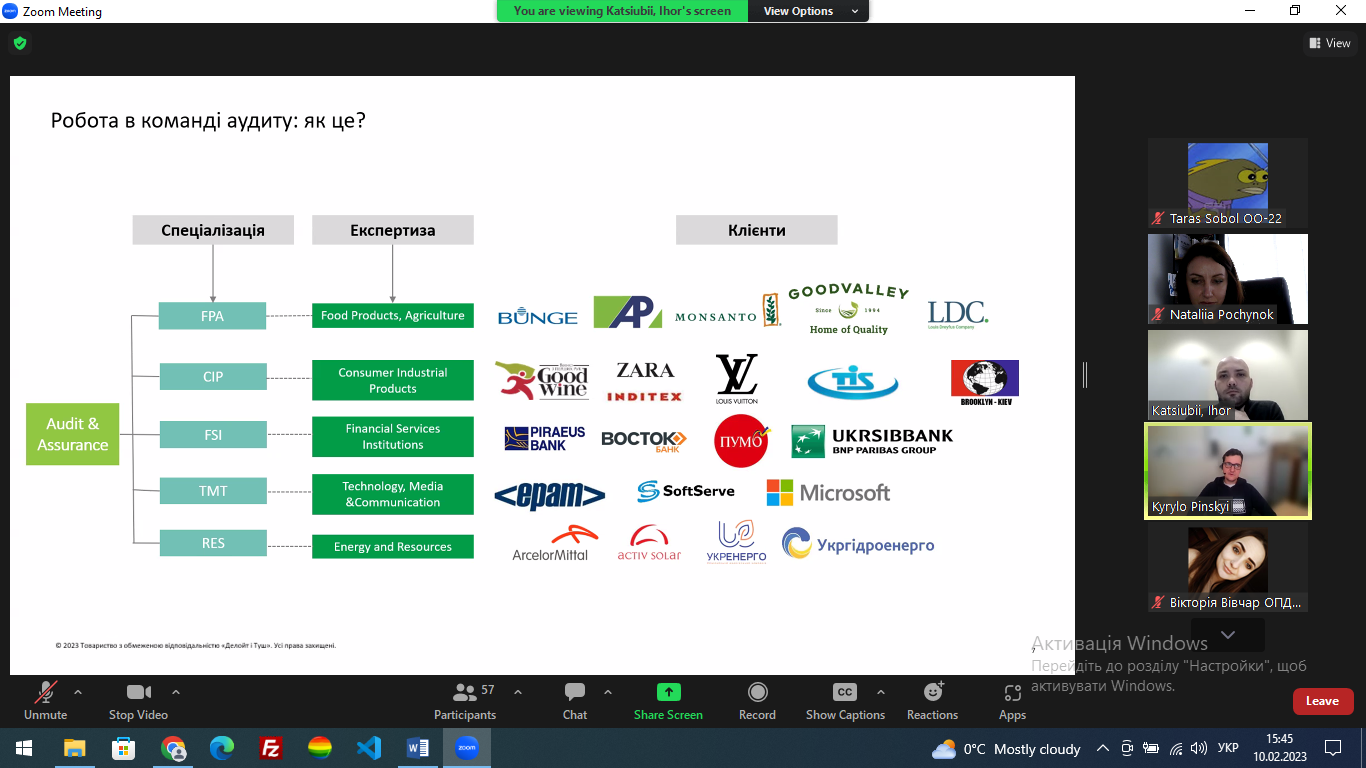
Task: Click the "Financial Services Institutions" box
Action: pos(393,437)
